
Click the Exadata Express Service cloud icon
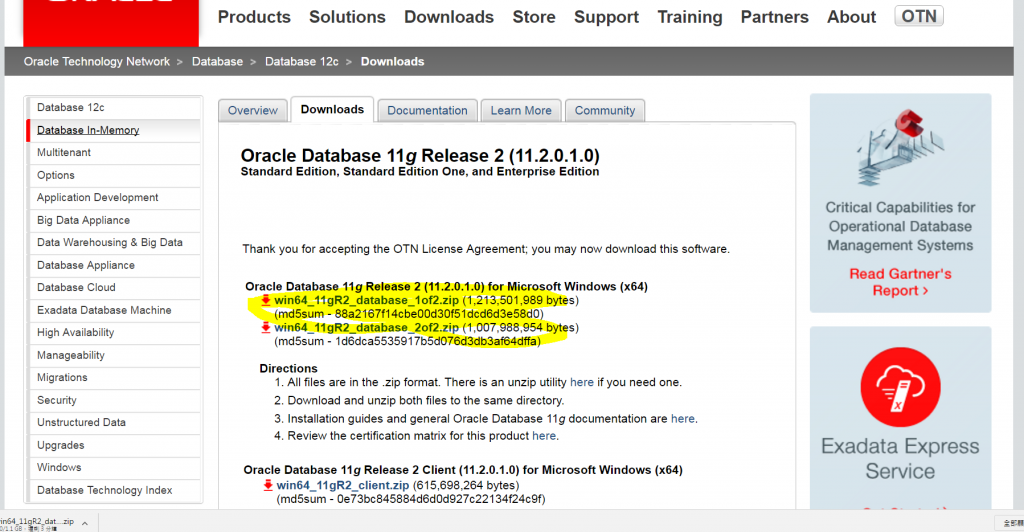coord(901,387)
